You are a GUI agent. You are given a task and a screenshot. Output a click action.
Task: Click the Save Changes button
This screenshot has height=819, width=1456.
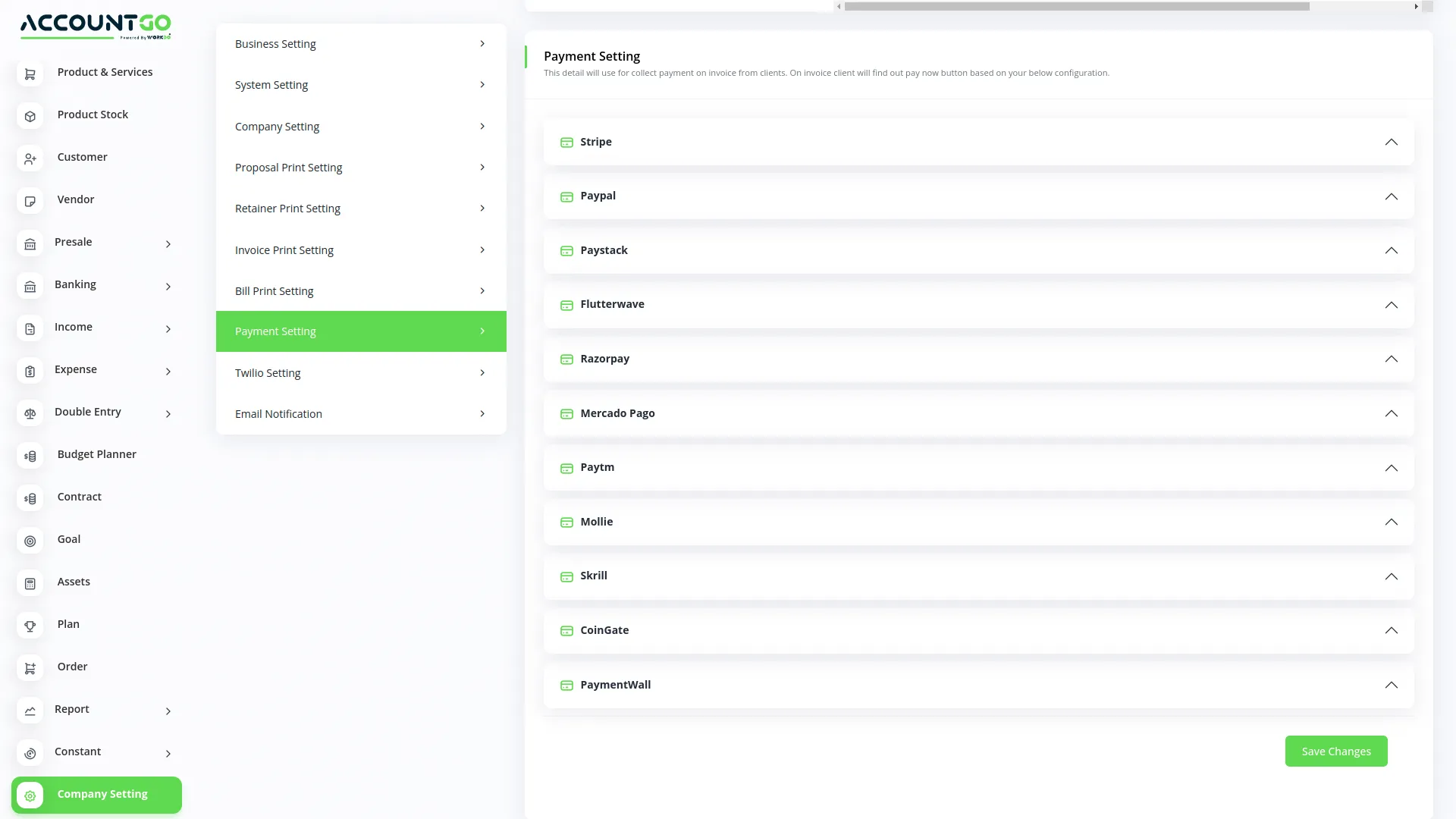[x=1336, y=751]
